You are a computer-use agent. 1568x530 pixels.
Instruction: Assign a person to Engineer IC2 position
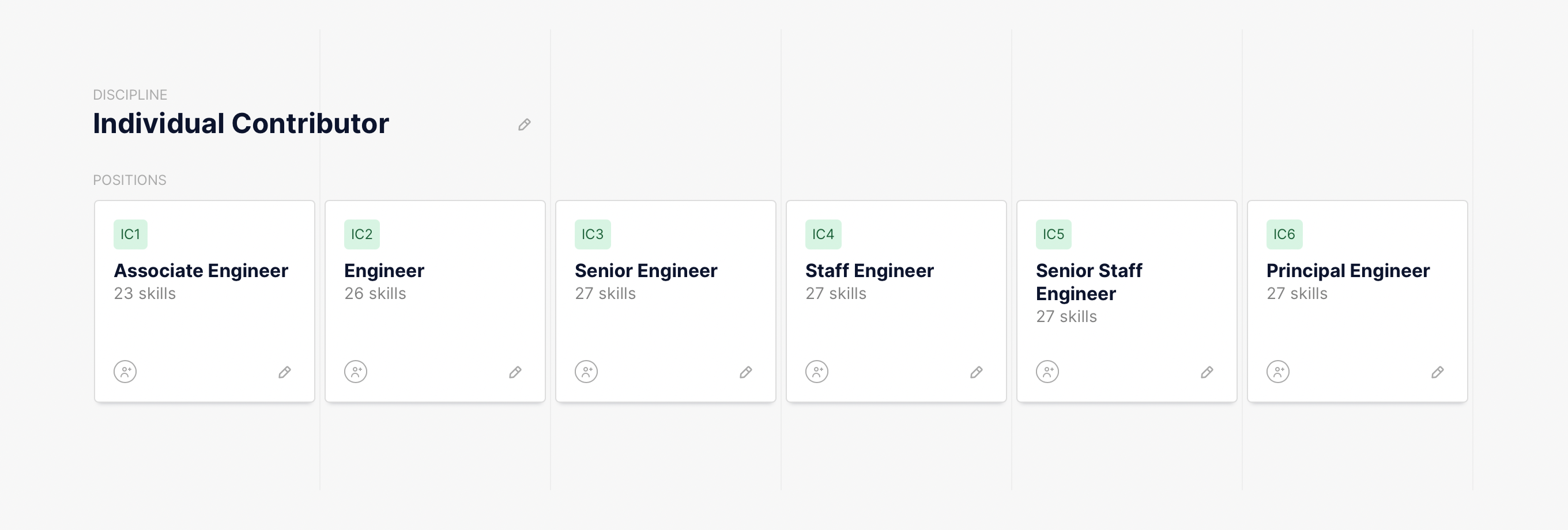[356, 372]
